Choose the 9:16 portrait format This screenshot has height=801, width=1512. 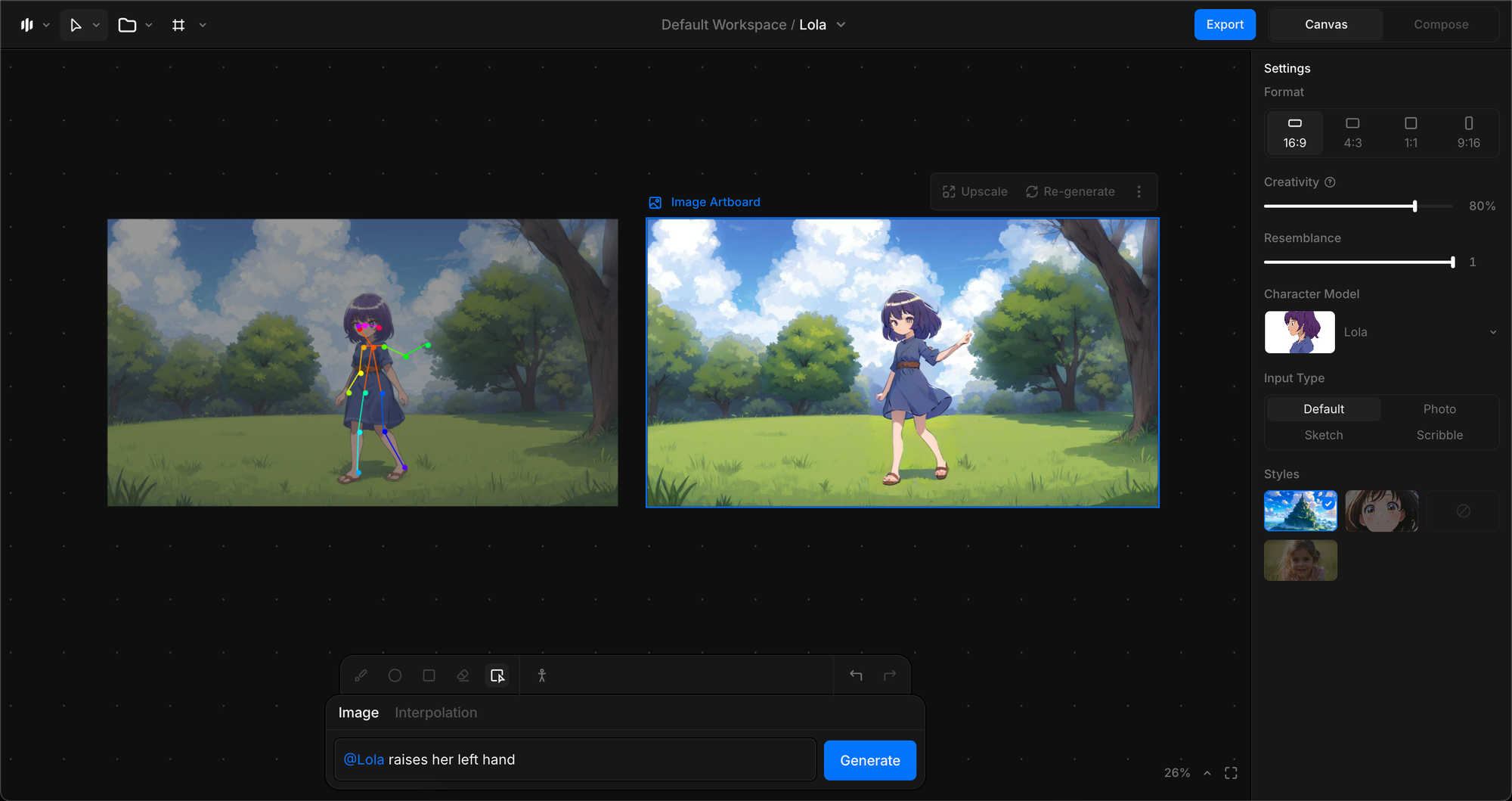click(x=1469, y=132)
